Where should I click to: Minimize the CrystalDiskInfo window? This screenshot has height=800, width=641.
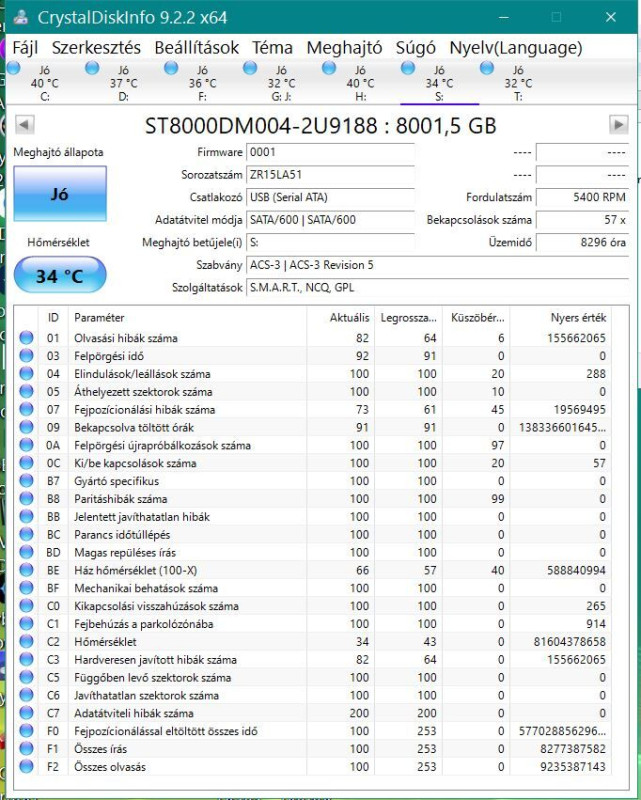click(504, 17)
